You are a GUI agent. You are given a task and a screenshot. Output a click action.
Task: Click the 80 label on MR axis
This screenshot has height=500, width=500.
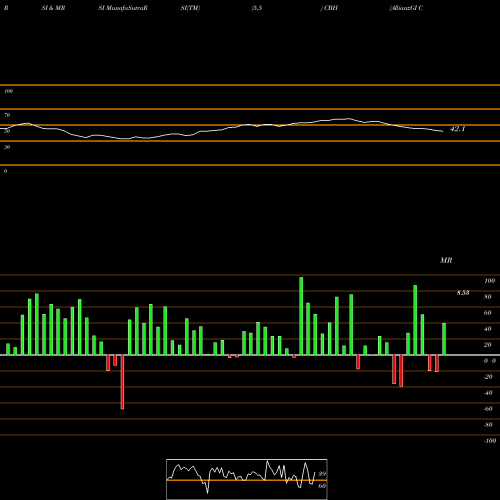point(488,297)
